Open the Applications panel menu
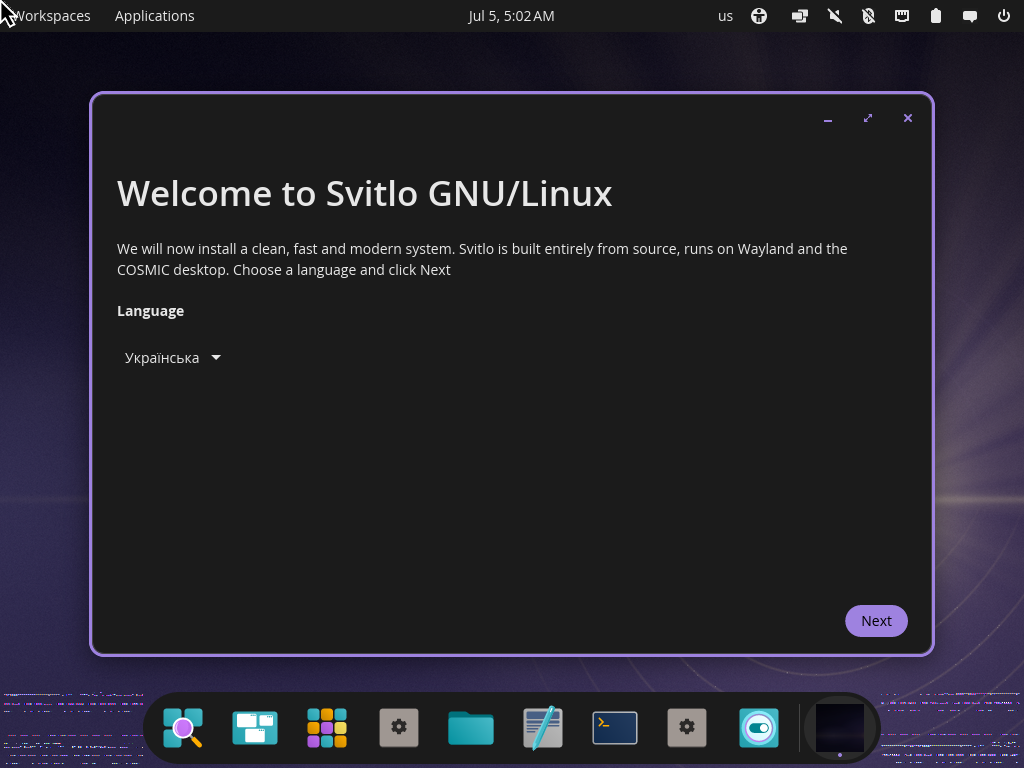The image size is (1024, 768). point(155,16)
